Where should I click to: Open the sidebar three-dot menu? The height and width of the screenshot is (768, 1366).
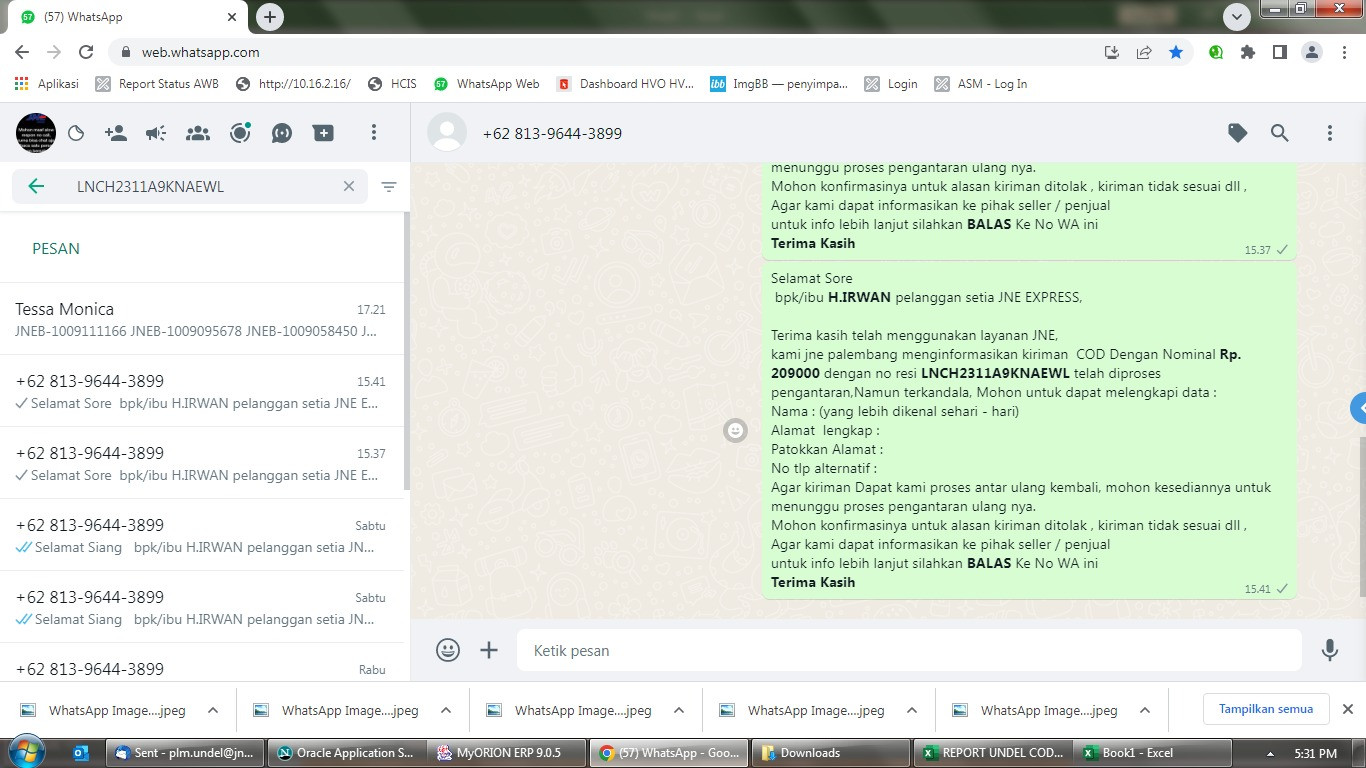point(374,133)
